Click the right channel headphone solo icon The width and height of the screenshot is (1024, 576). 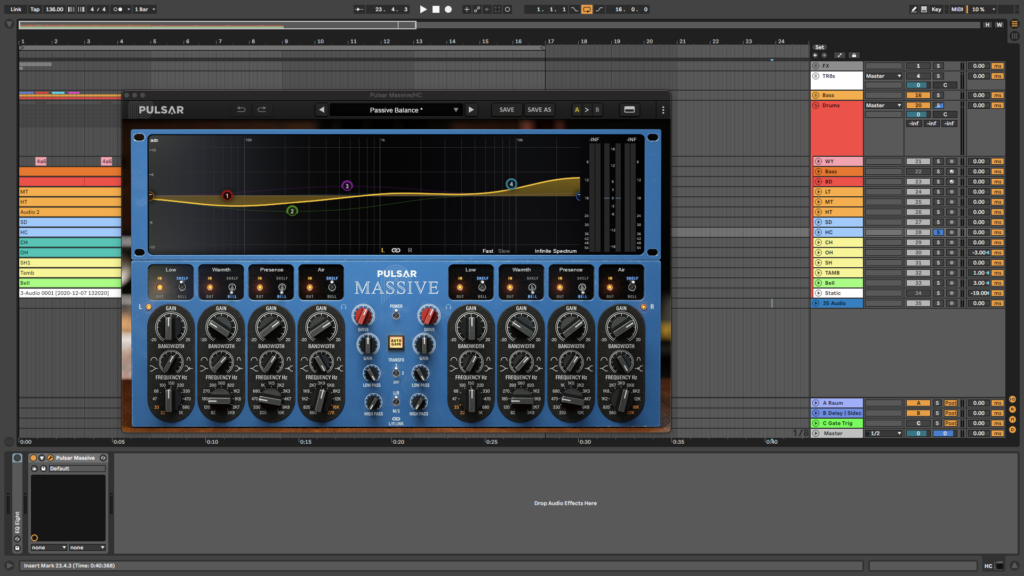pos(448,306)
